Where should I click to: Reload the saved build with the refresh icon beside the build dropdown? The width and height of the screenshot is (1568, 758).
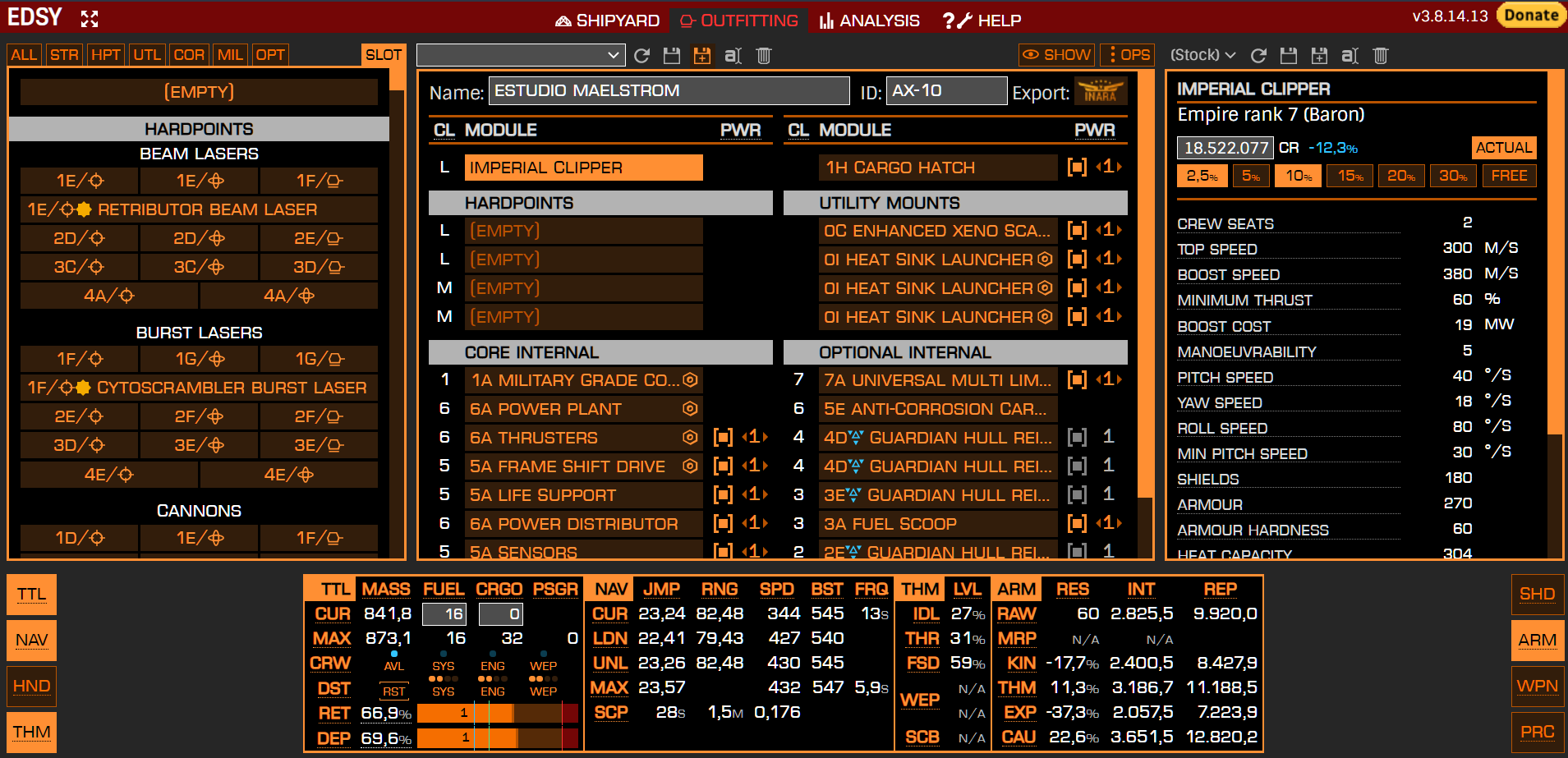coord(642,56)
